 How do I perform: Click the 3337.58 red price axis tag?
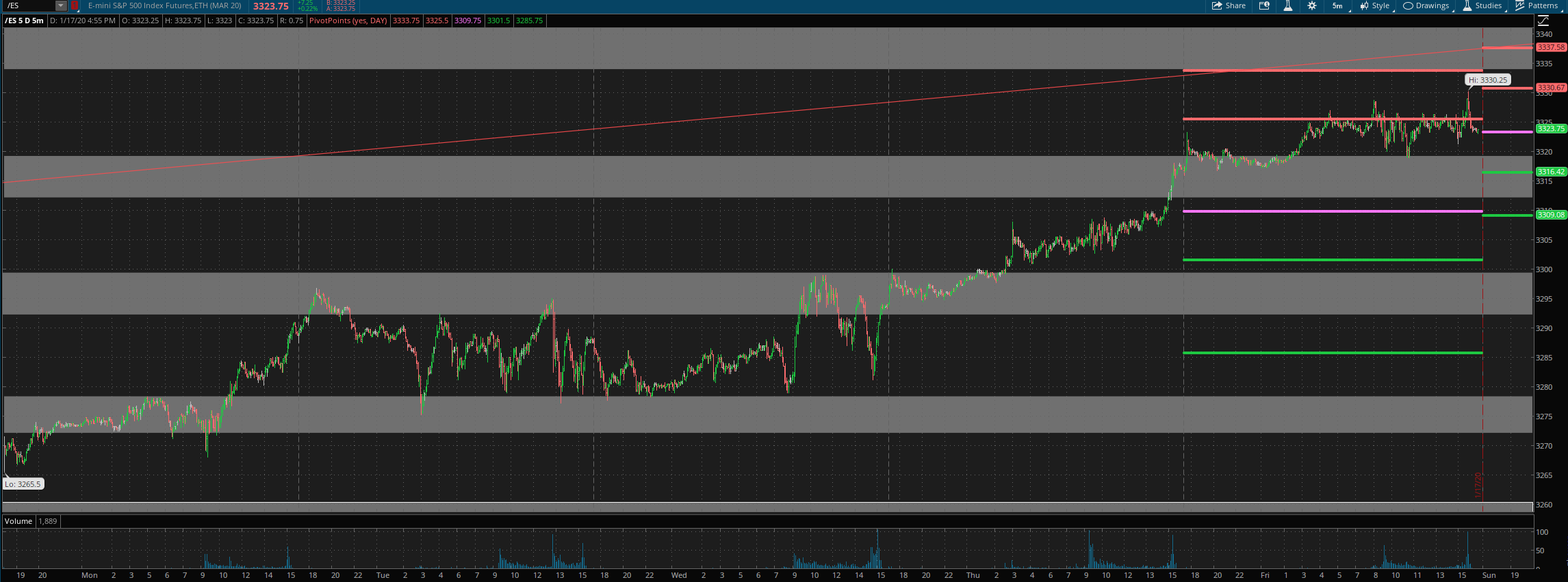(x=1551, y=47)
